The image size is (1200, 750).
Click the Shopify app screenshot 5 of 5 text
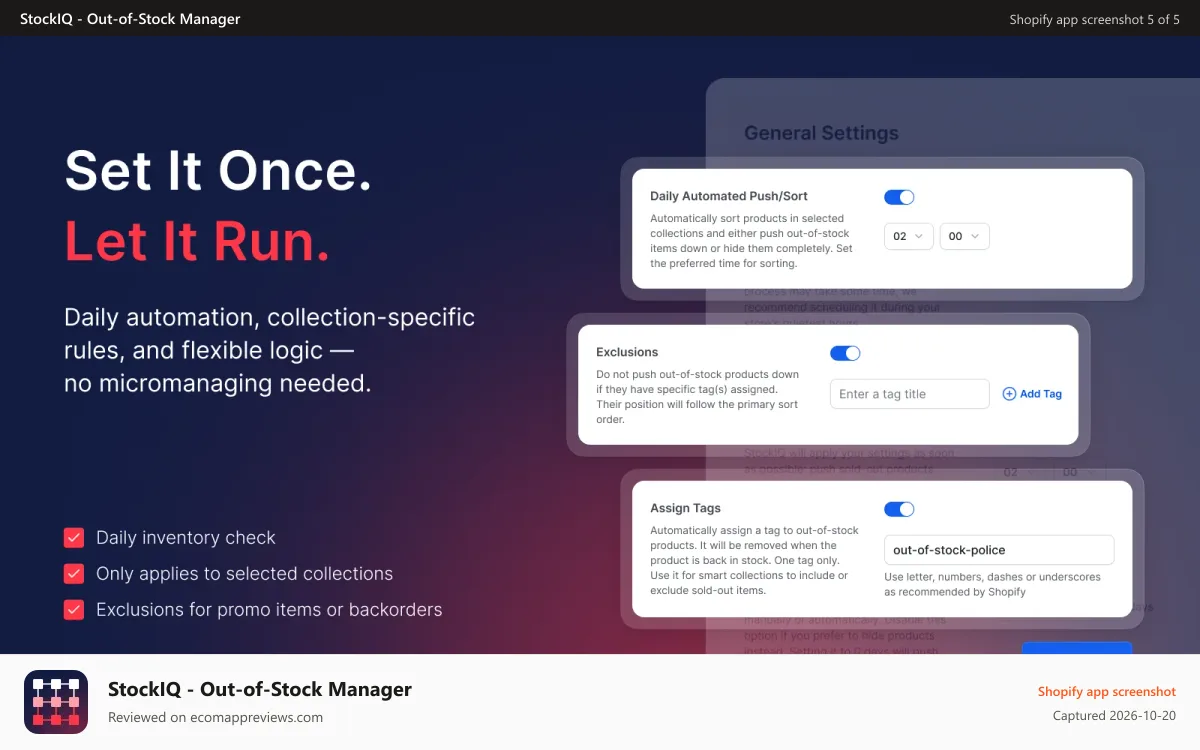pyautogui.click(x=1095, y=19)
